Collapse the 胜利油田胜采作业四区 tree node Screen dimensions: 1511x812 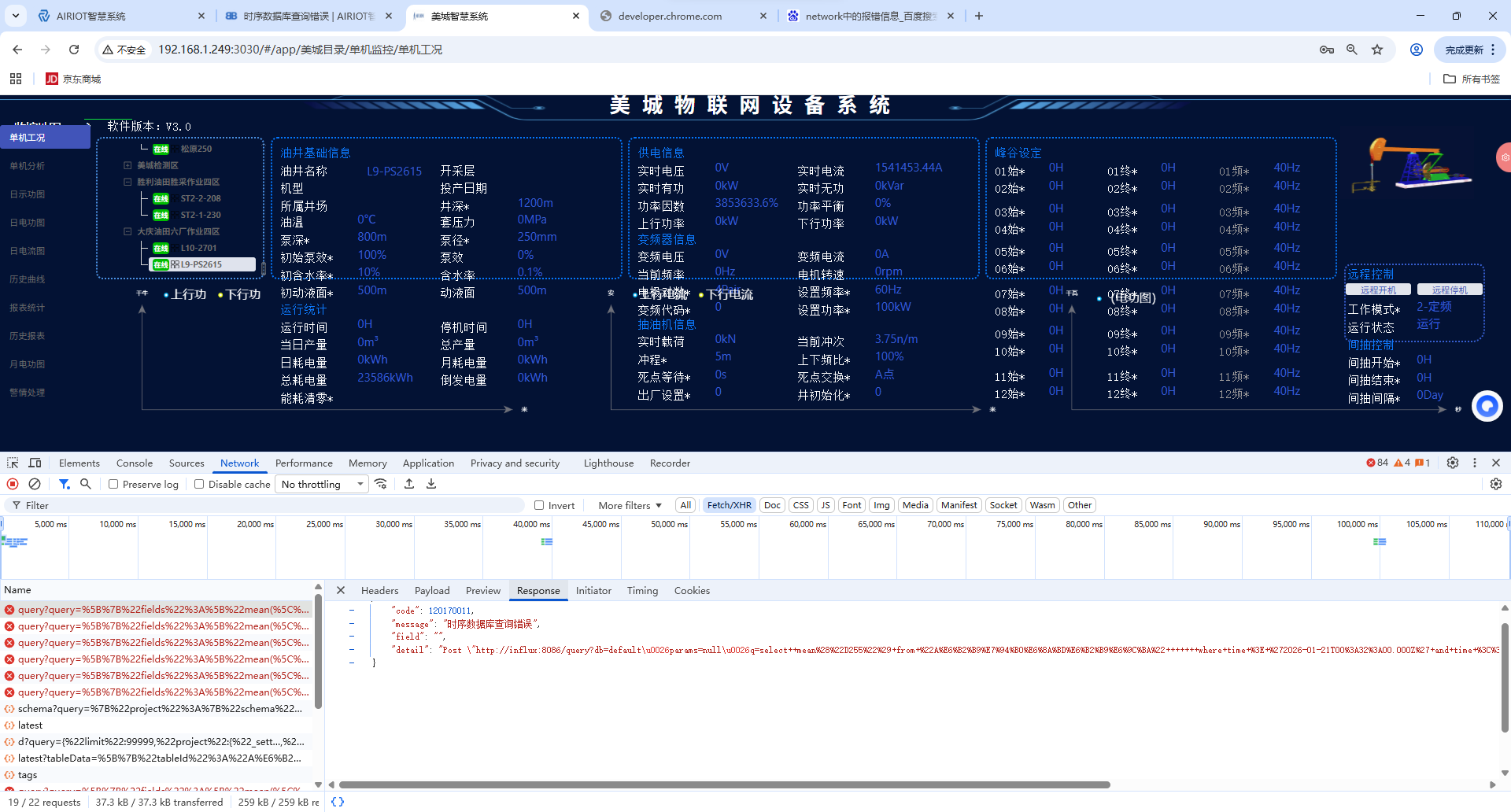pyautogui.click(x=127, y=182)
